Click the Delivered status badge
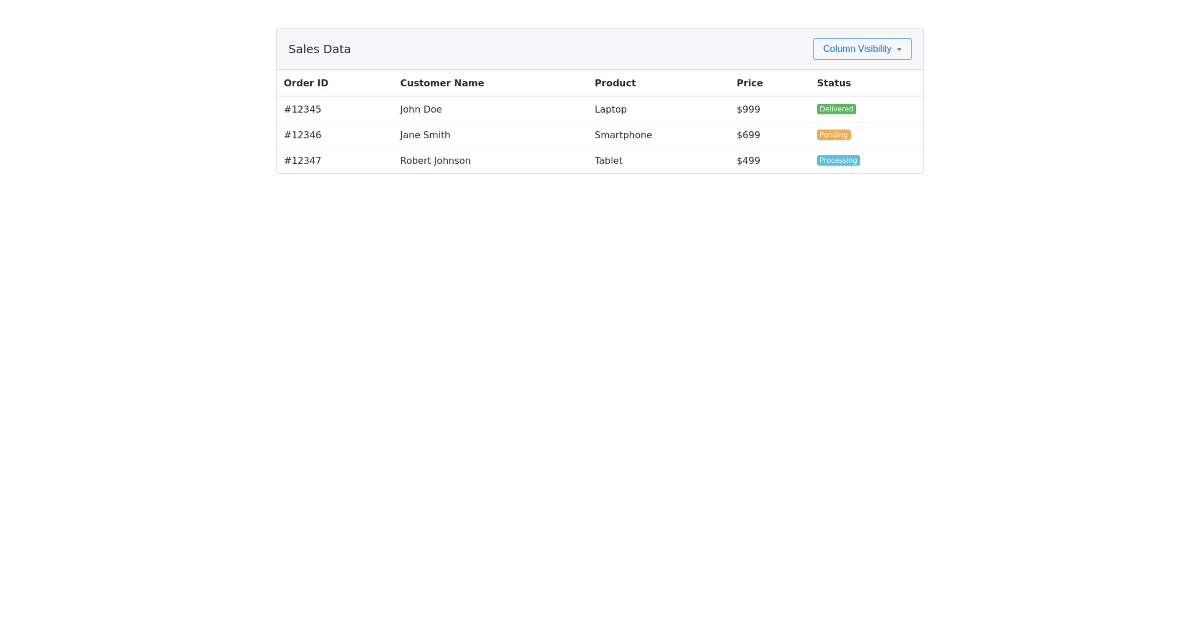 pos(836,109)
